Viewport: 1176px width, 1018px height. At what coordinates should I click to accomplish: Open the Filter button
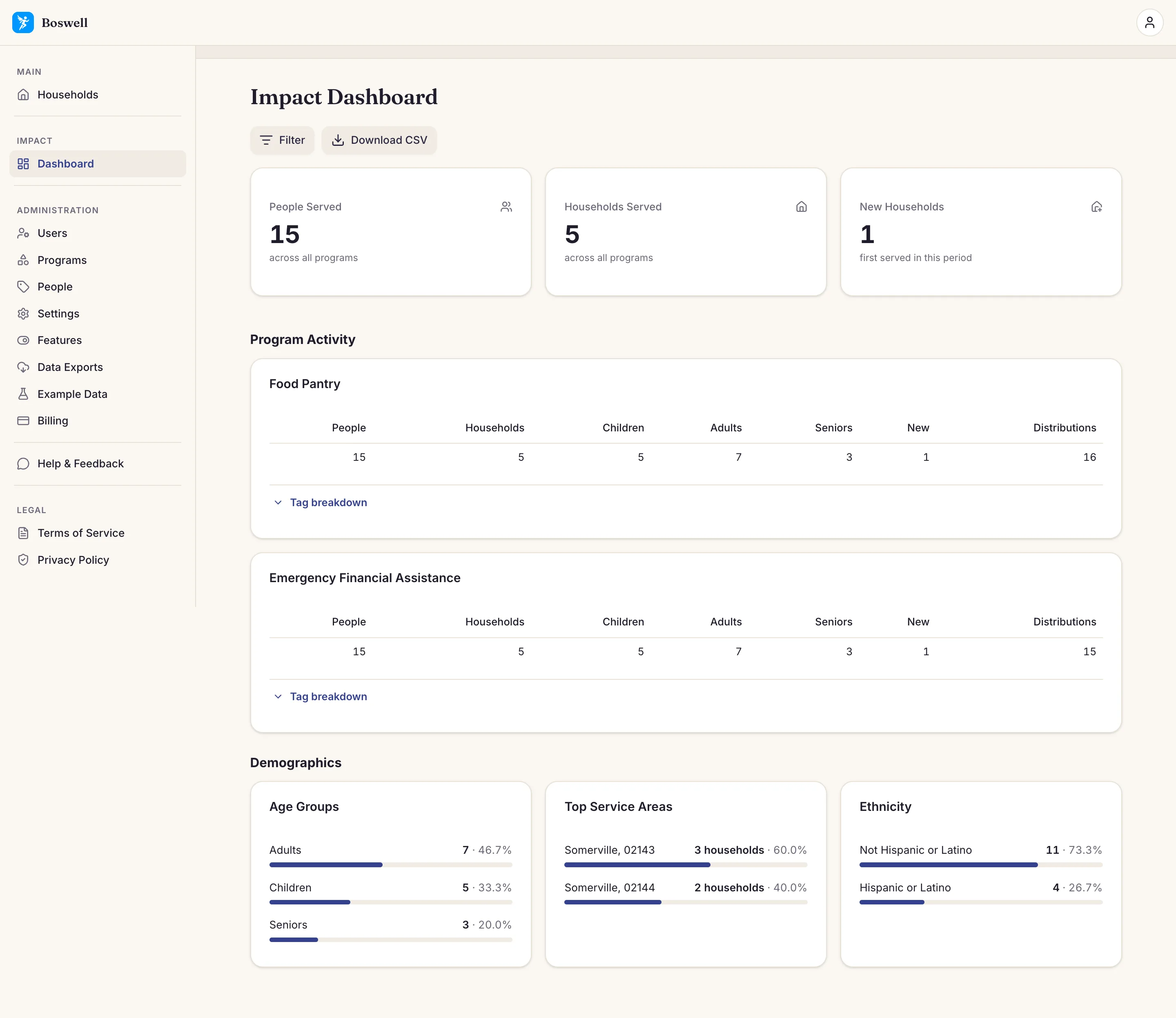pyautogui.click(x=282, y=140)
